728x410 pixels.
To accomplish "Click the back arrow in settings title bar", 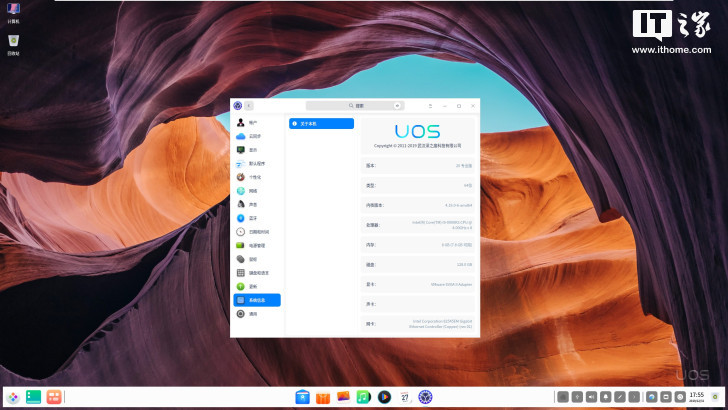I will pyautogui.click(x=249, y=106).
